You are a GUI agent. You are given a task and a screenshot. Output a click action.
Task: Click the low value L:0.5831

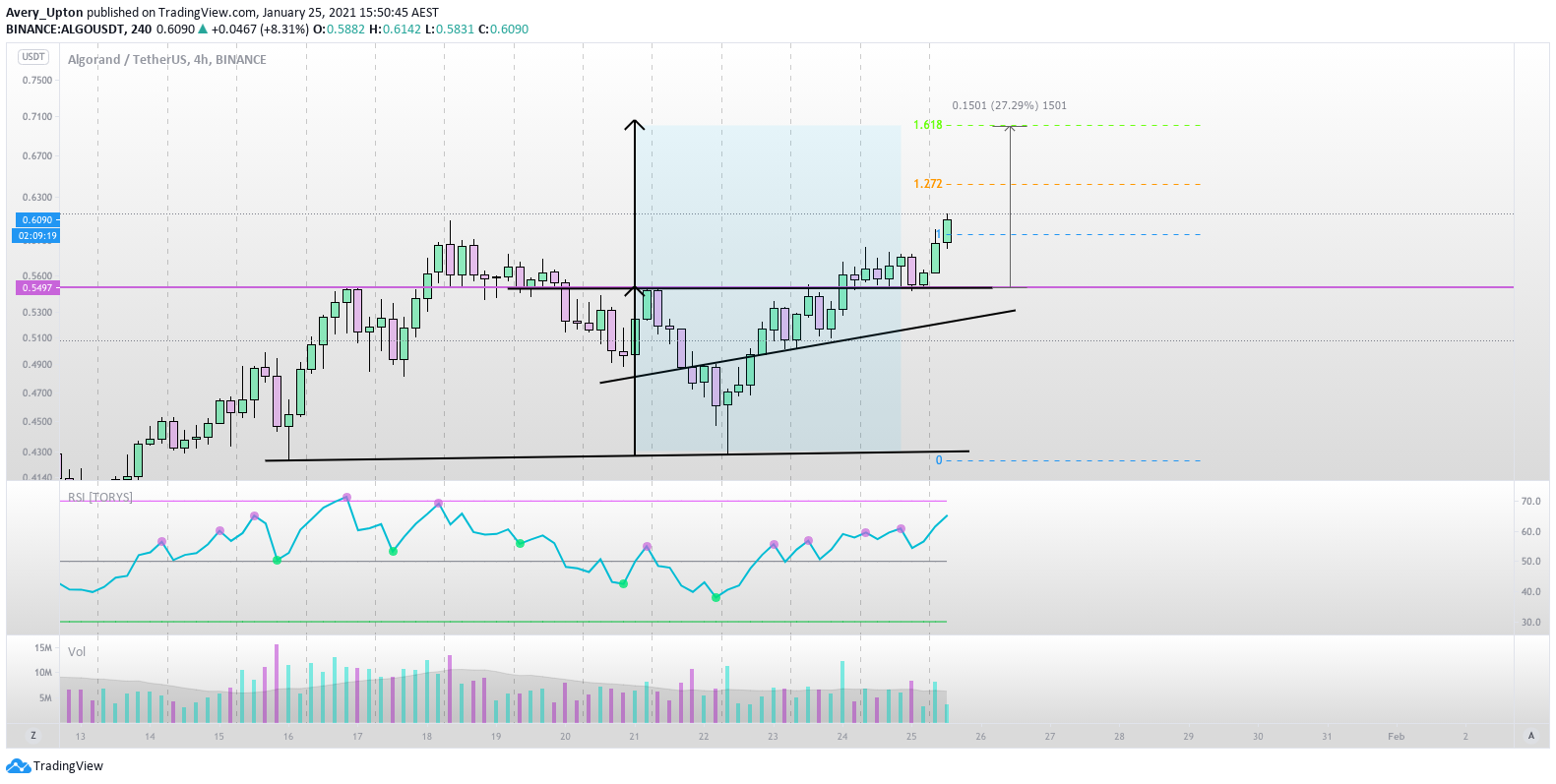[450, 30]
